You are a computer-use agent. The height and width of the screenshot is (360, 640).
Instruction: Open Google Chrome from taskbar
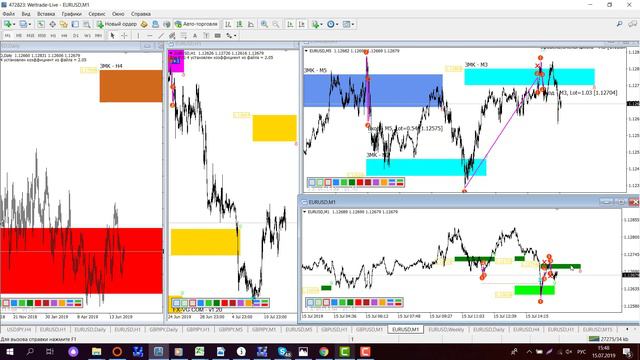click(324, 351)
